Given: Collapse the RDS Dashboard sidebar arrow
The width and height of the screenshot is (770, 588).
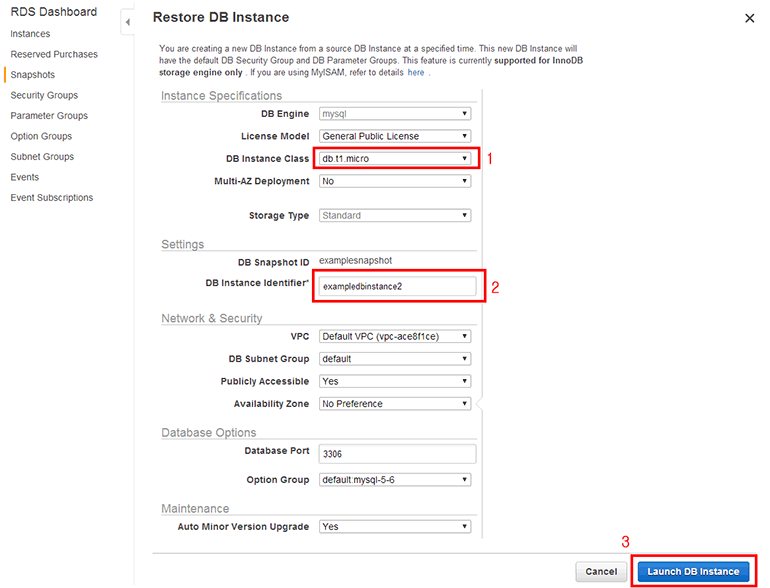Looking at the screenshot, I should click(127, 21).
